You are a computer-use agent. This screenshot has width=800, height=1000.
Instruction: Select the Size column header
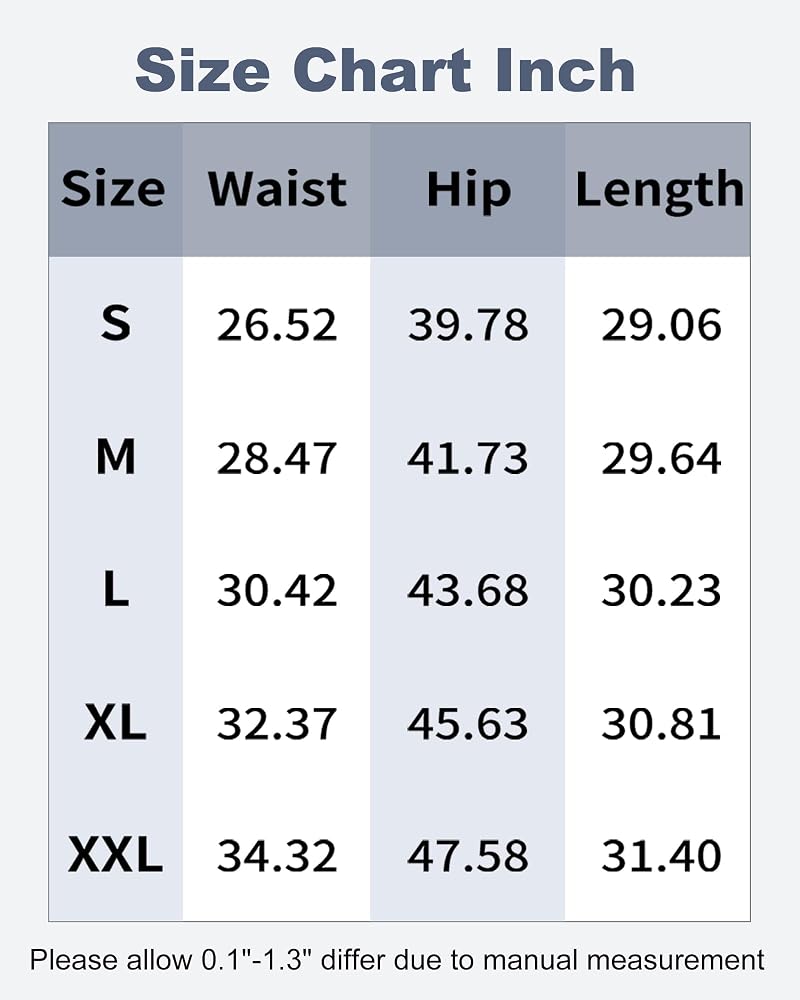(x=114, y=189)
